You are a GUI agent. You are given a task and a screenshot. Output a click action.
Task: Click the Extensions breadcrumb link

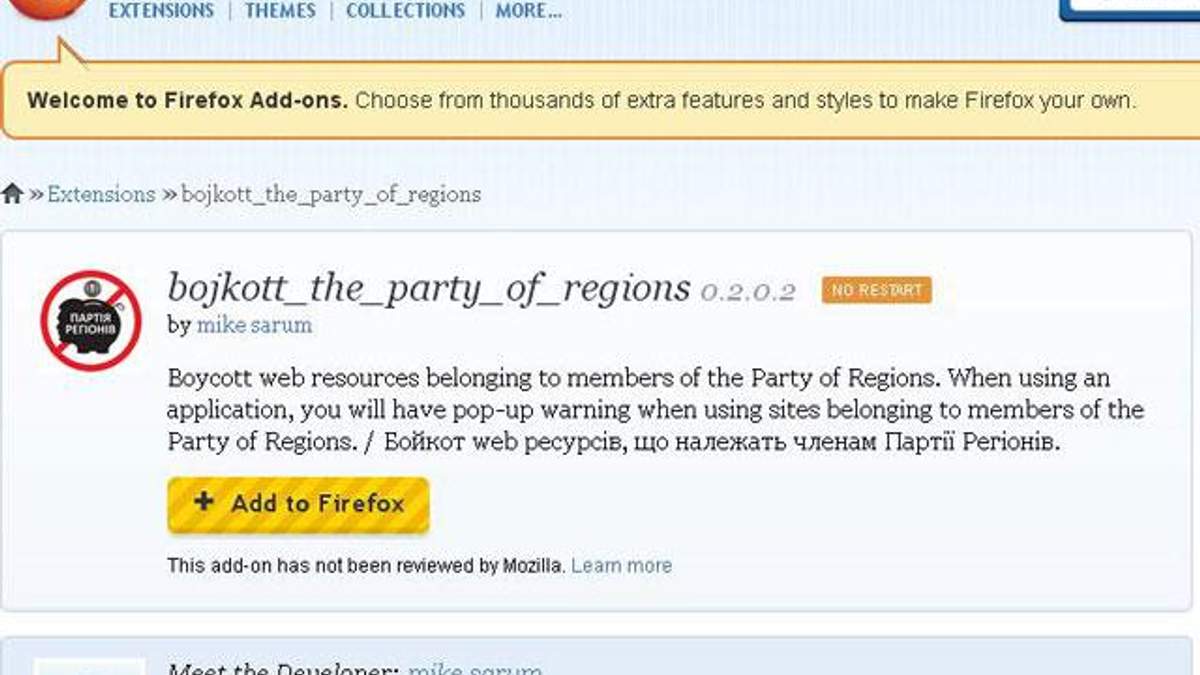coord(101,194)
